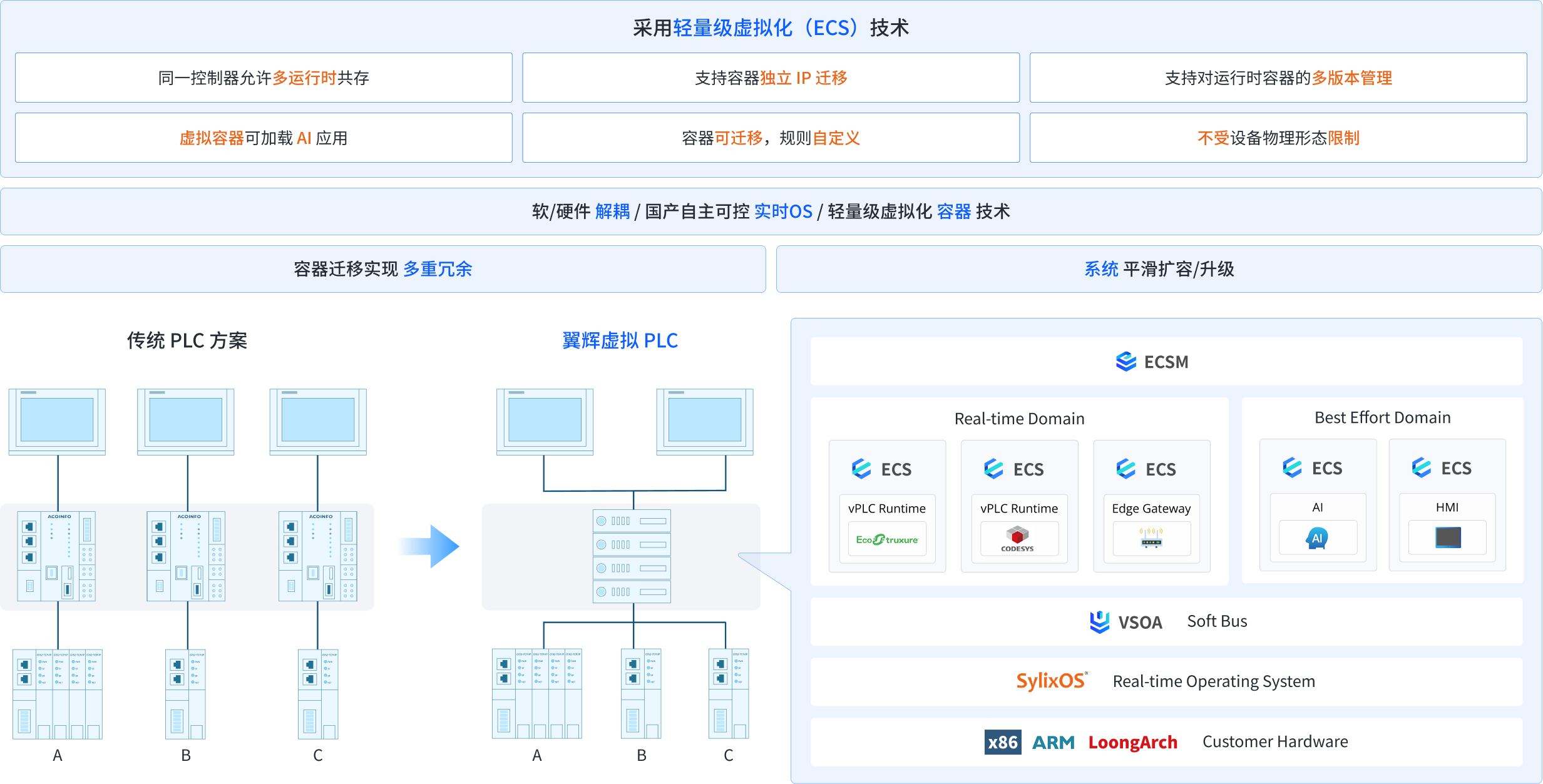Viewport: 1543px width, 784px height.
Task: Click the 软/硬件 解耦 technology banner
Action: tap(771, 211)
